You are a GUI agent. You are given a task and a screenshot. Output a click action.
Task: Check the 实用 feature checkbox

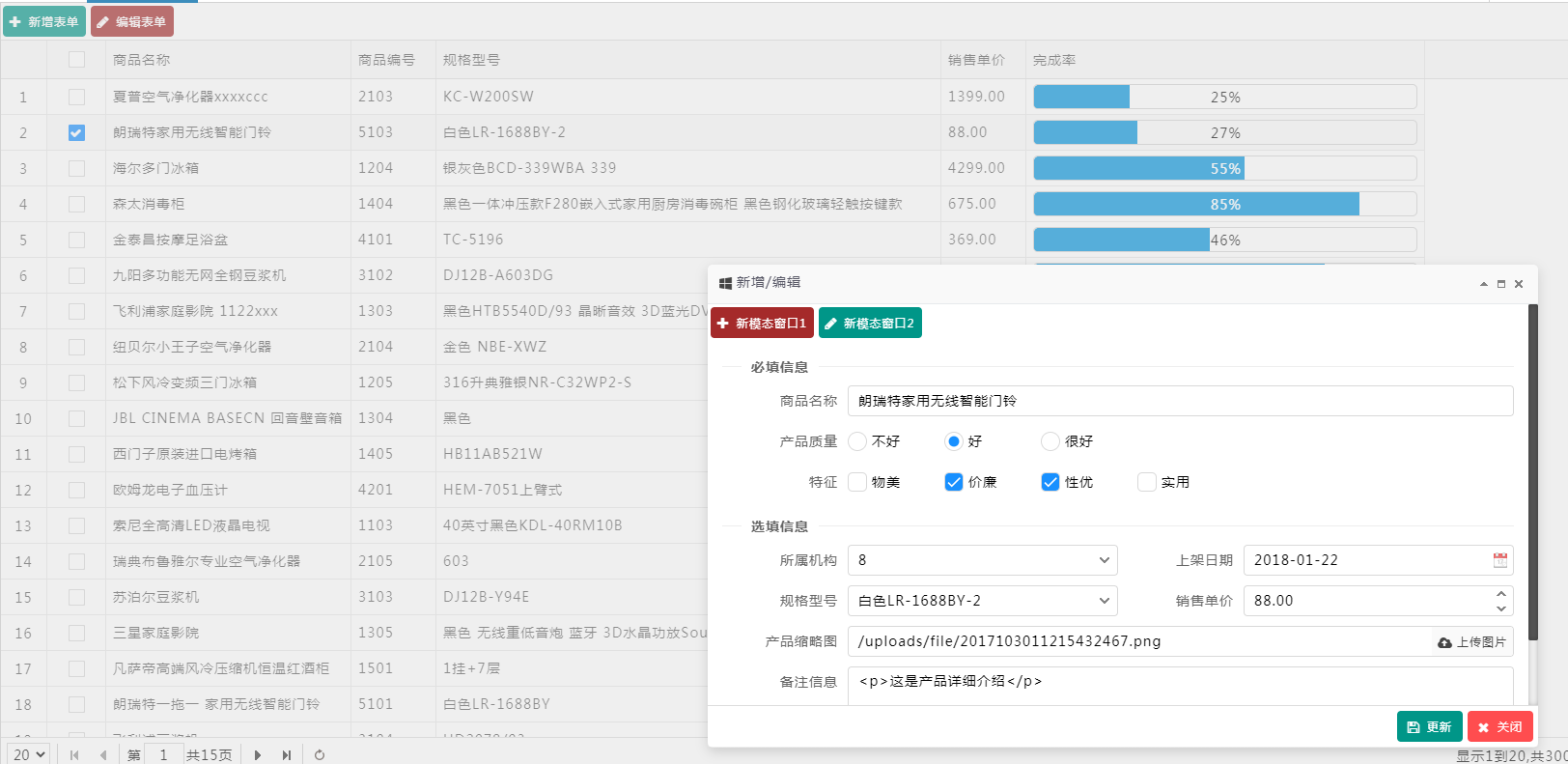(1147, 482)
